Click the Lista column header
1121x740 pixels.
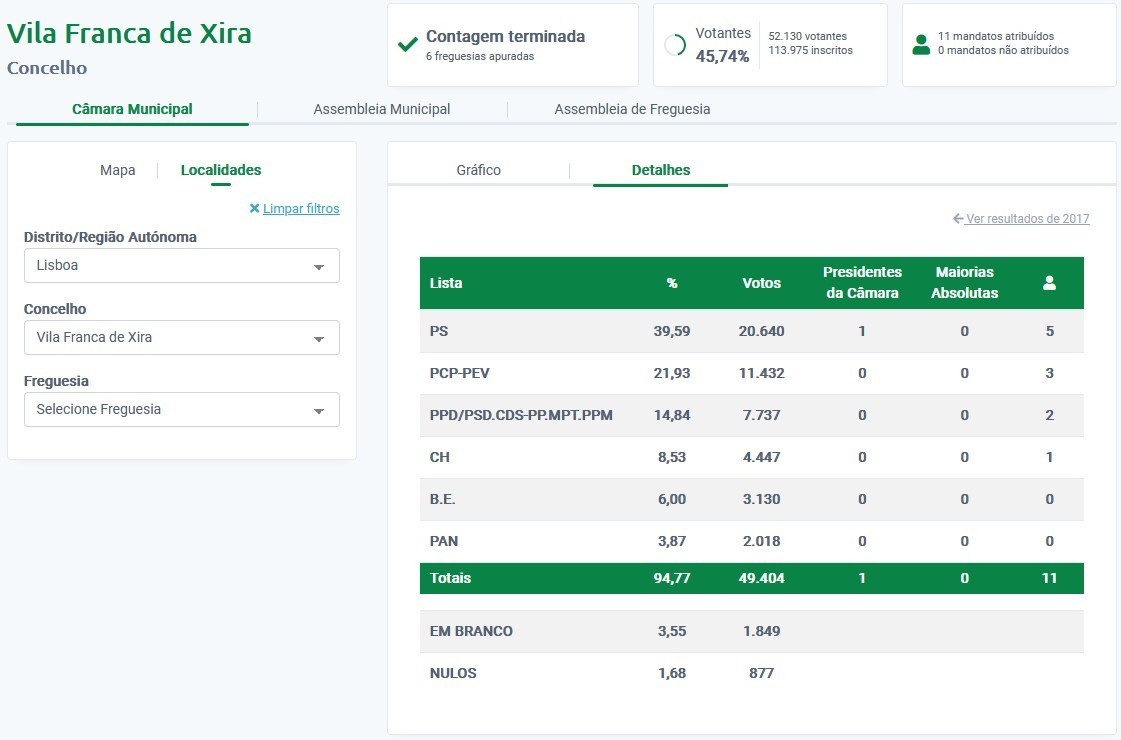tap(445, 283)
